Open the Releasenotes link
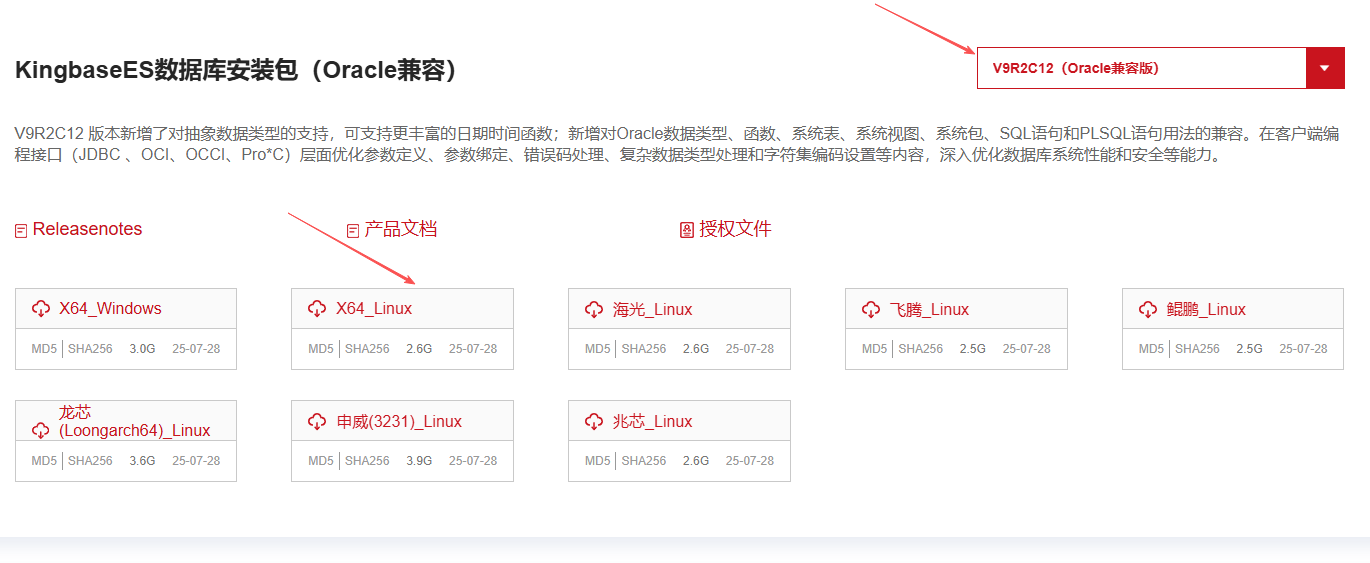Image resolution: width=1370 pixels, height=563 pixels. 88,229
